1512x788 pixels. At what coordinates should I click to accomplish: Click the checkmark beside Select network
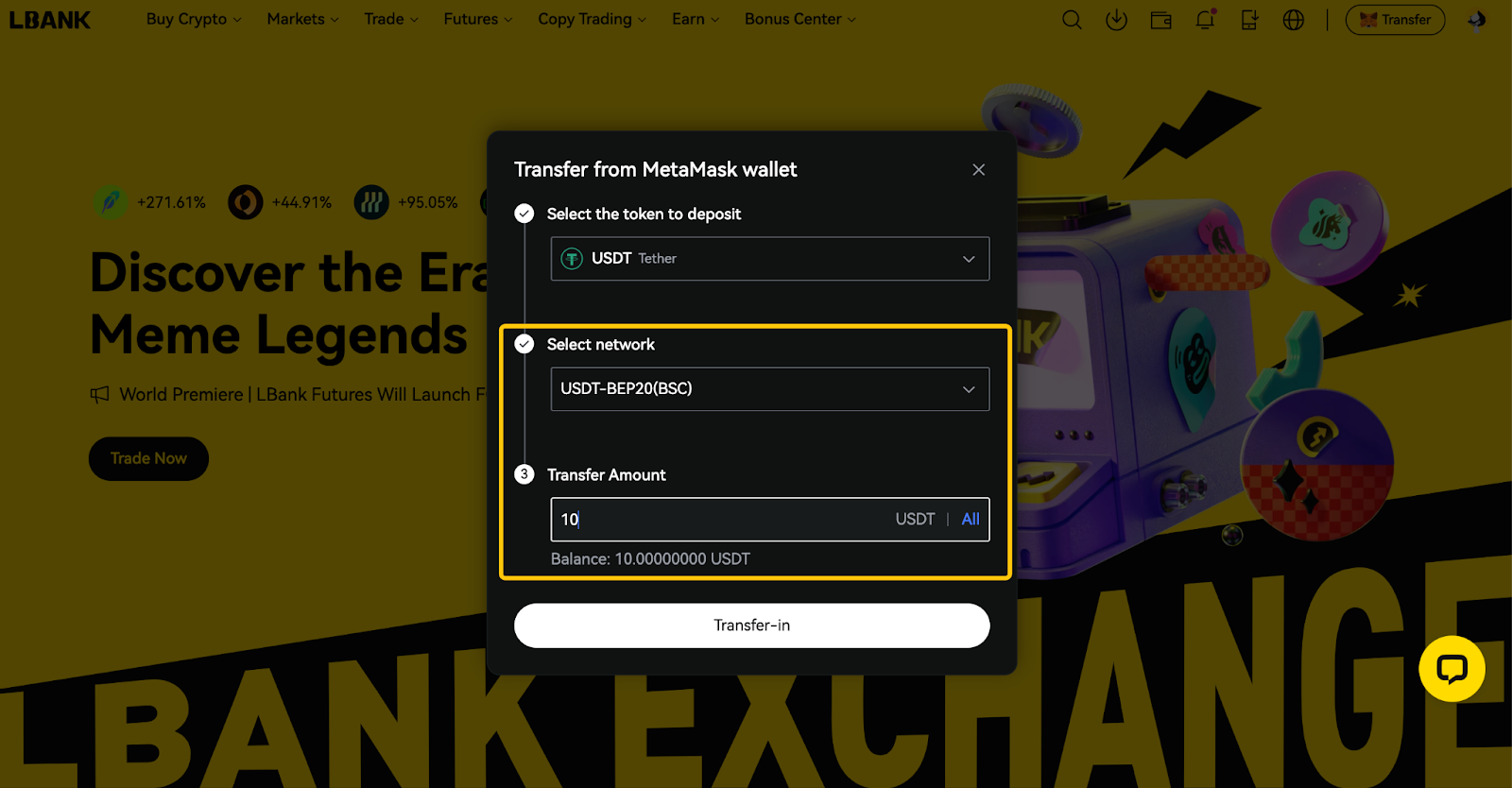[x=524, y=344]
